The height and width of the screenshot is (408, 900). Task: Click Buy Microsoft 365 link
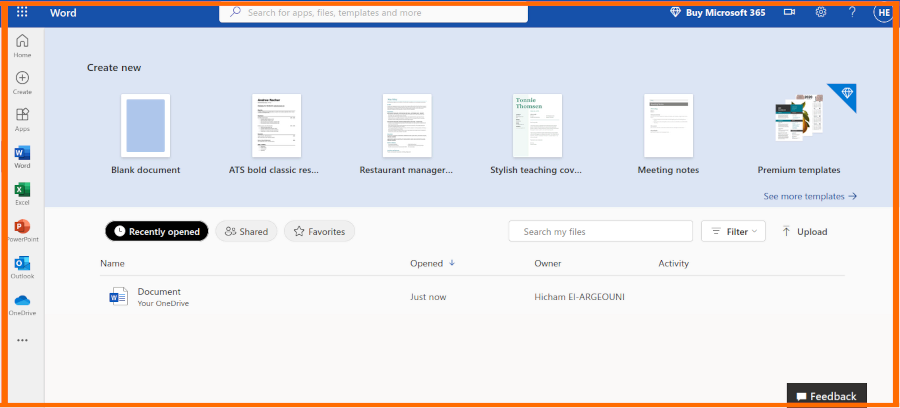[x=726, y=13]
